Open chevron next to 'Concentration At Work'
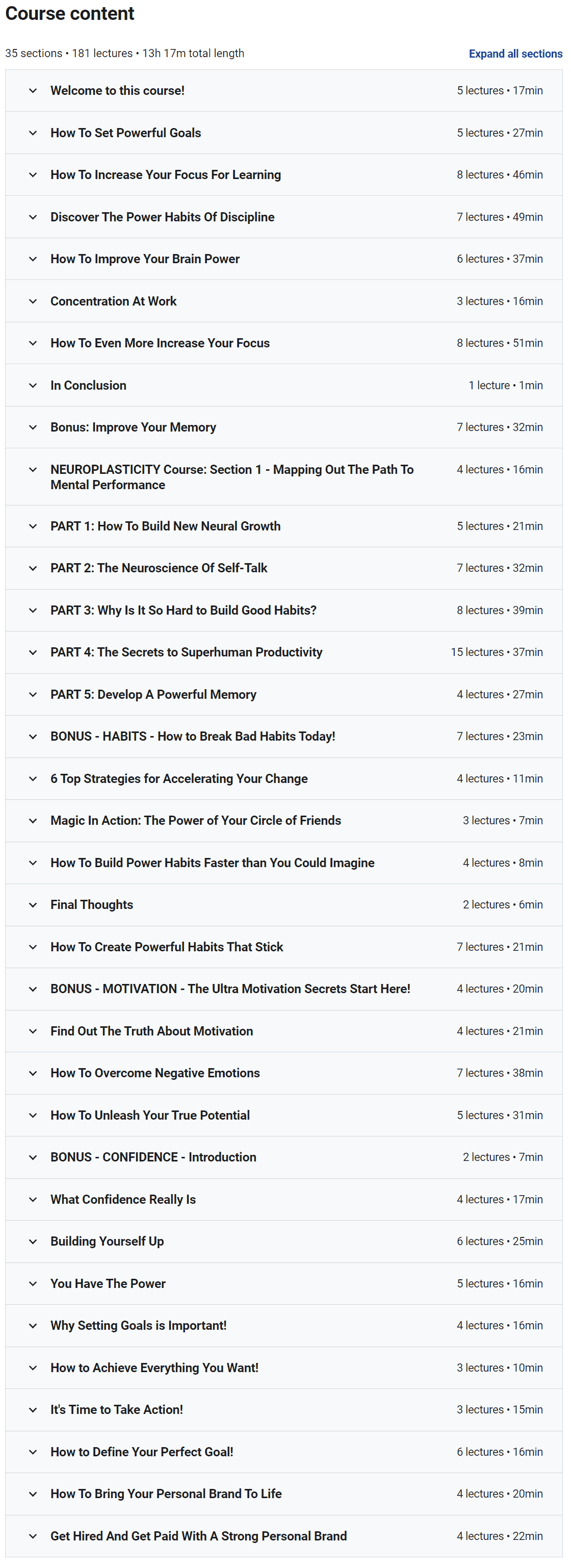Screen dimensions: 571x1568 click(x=33, y=301)
